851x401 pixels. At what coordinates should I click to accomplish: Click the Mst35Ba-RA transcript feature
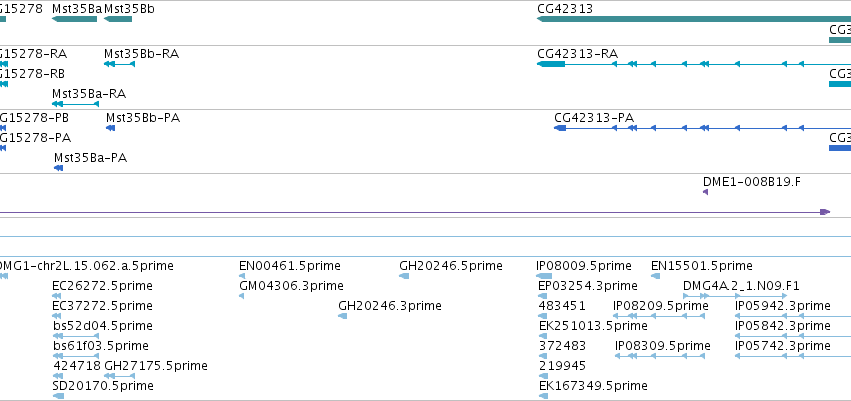(x=75, y=104)
